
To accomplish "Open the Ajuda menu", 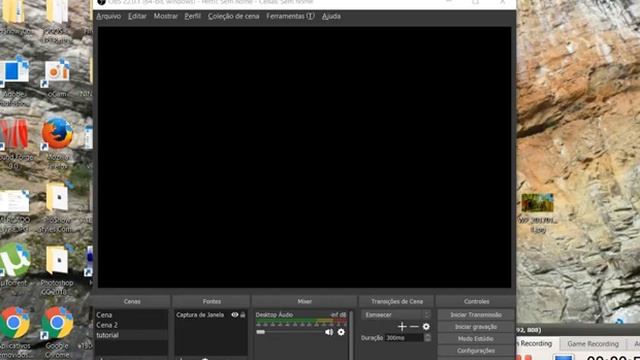I will [331, 16].
